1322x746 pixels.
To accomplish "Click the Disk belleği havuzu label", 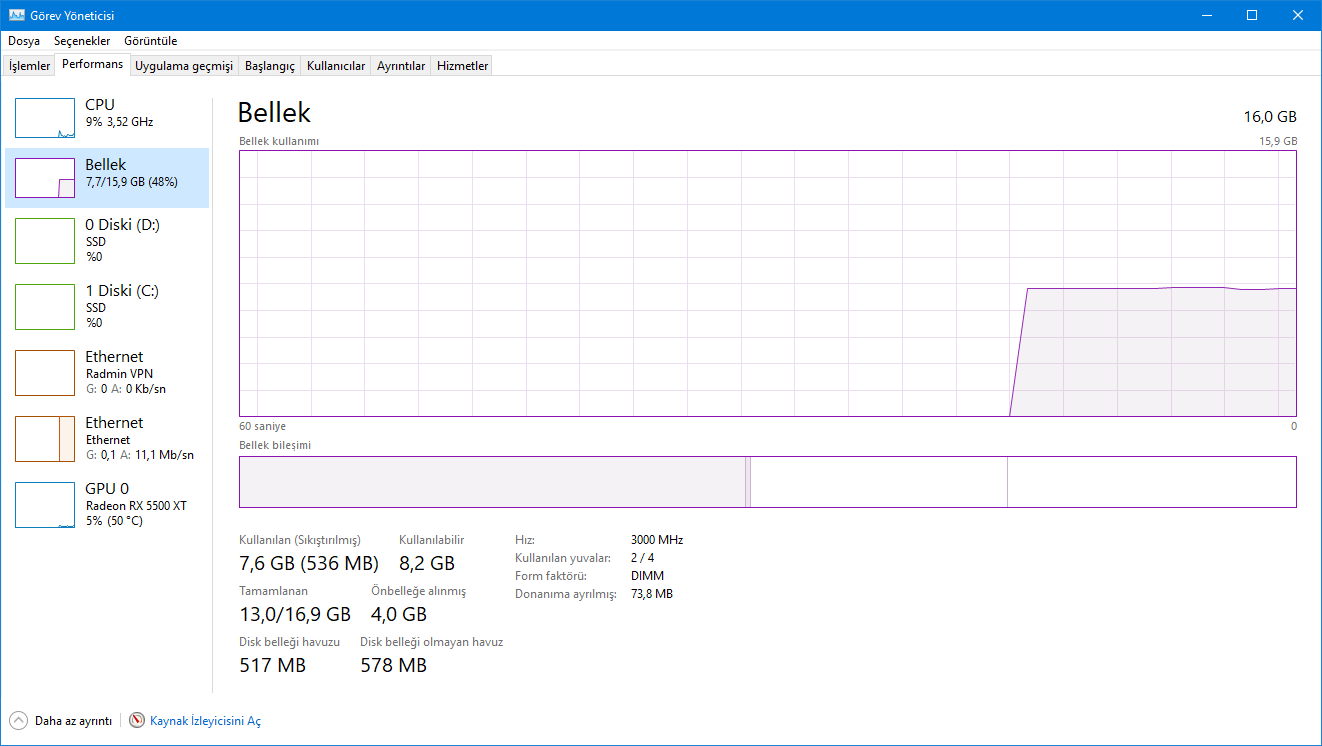I will [290, 642].
